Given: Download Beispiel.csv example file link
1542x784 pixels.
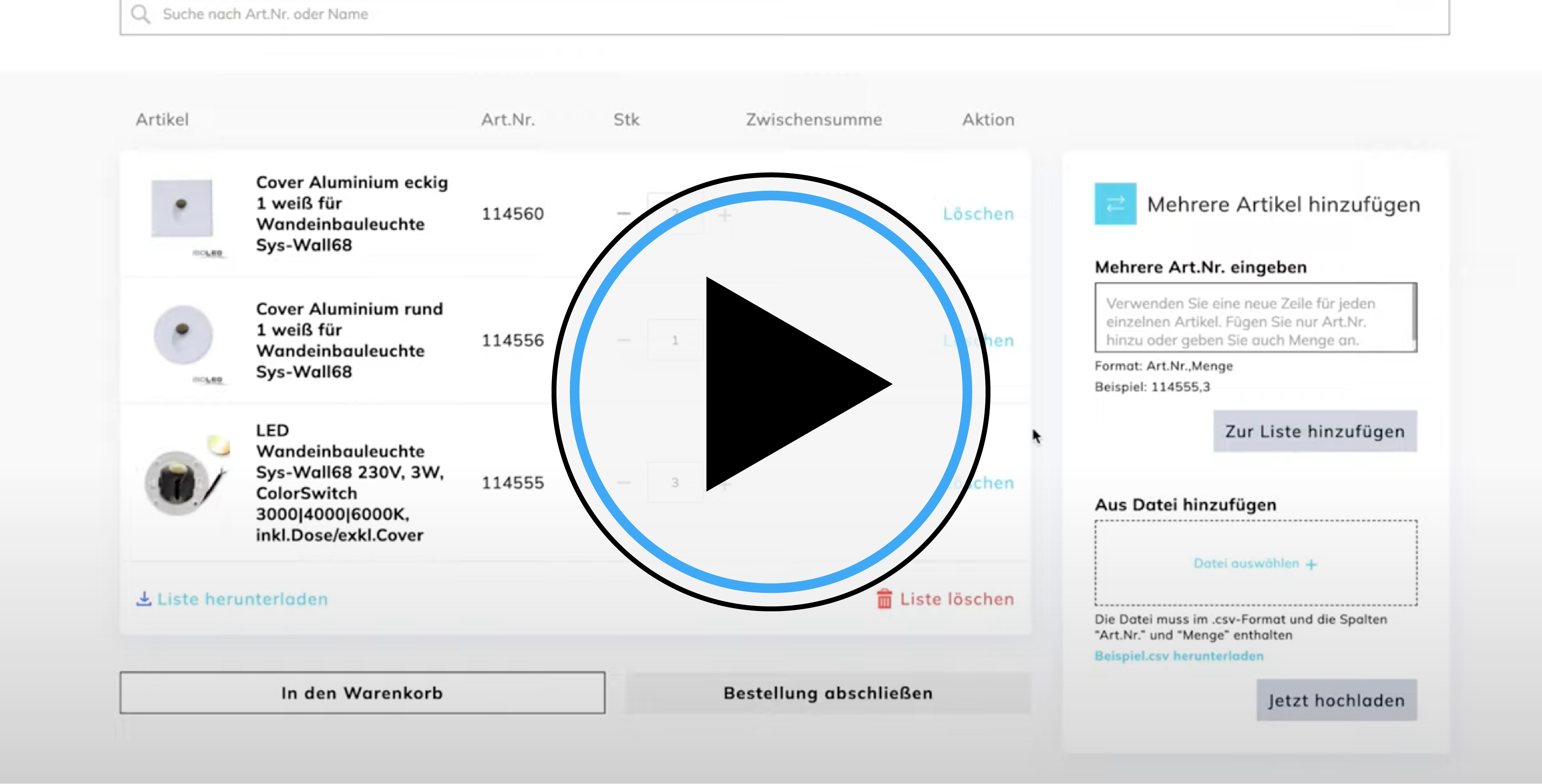Looking at the screenshot, I should (x=1178, y=656).
